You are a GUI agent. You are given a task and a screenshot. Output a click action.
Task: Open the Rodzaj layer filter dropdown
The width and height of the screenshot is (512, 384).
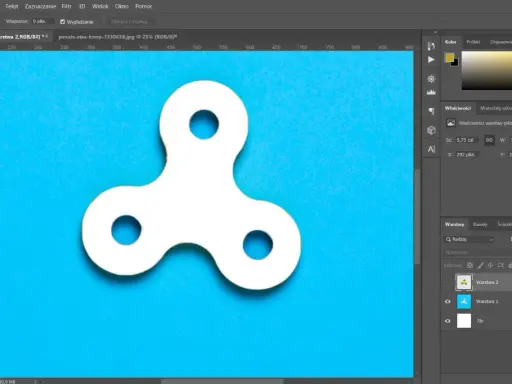[x=469, y=239]
